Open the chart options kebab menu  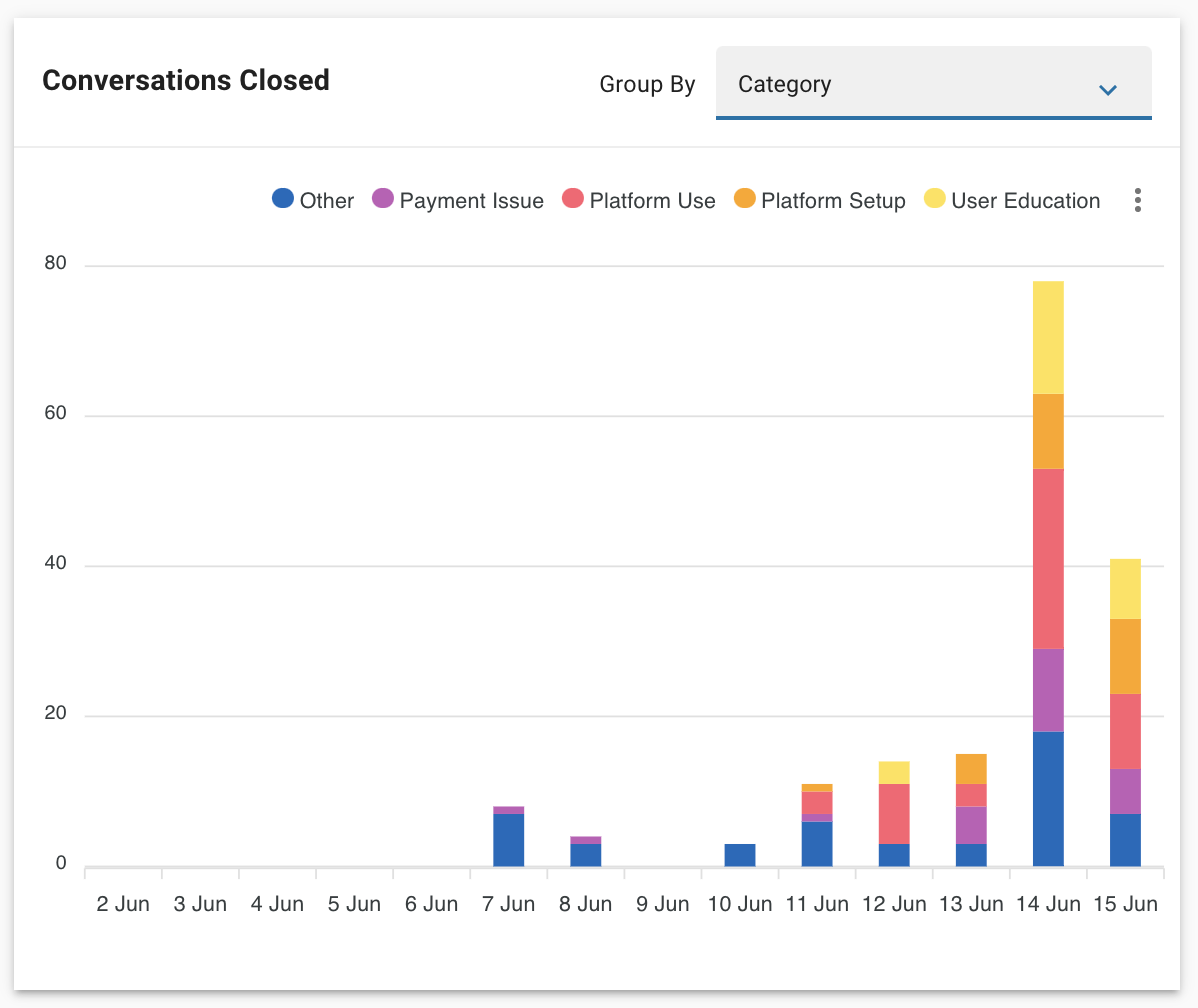pyautogui.click(x=1137, y=201)
